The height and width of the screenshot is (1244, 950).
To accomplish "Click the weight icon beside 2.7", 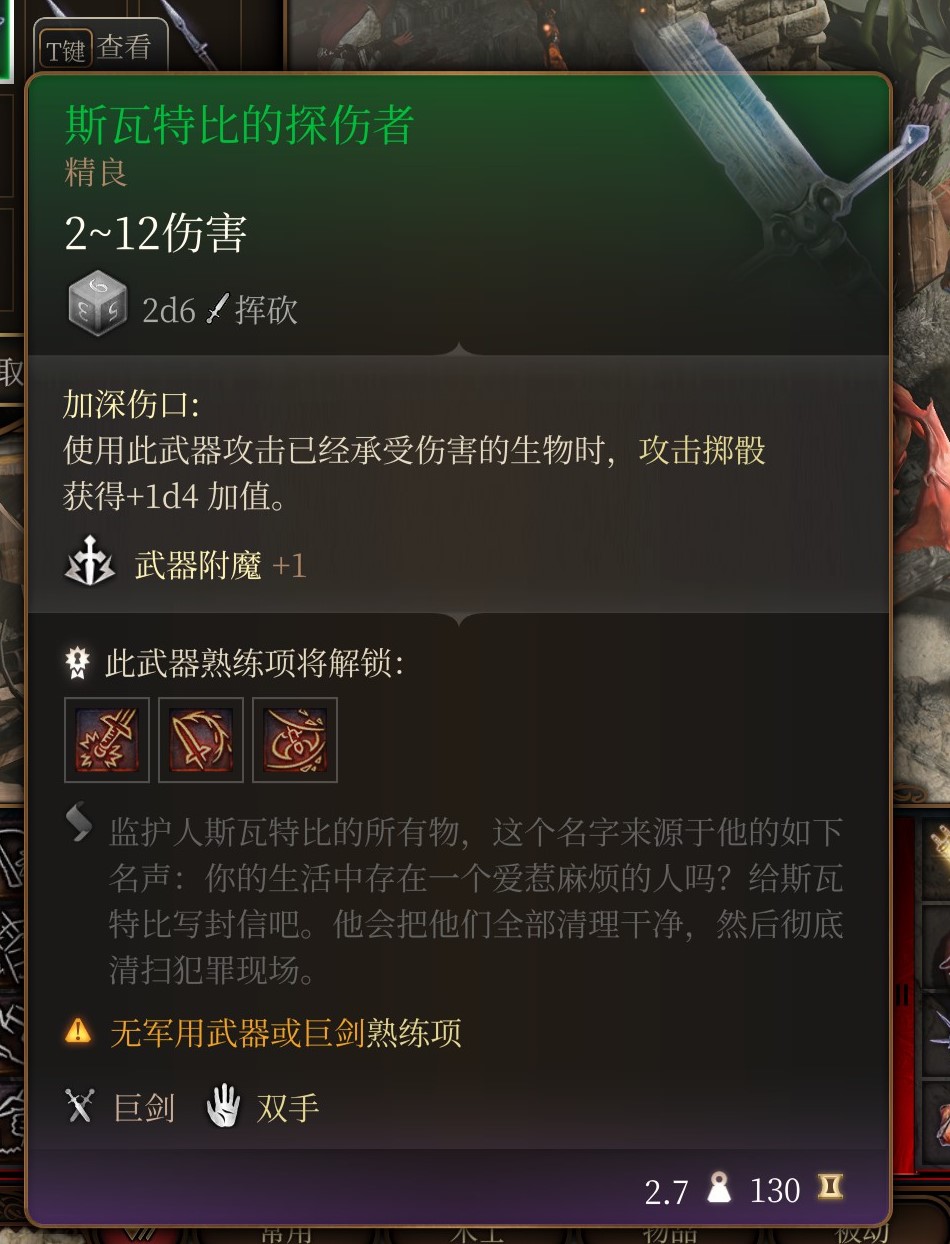I will pyautogui.click(x=719, y=1189).
